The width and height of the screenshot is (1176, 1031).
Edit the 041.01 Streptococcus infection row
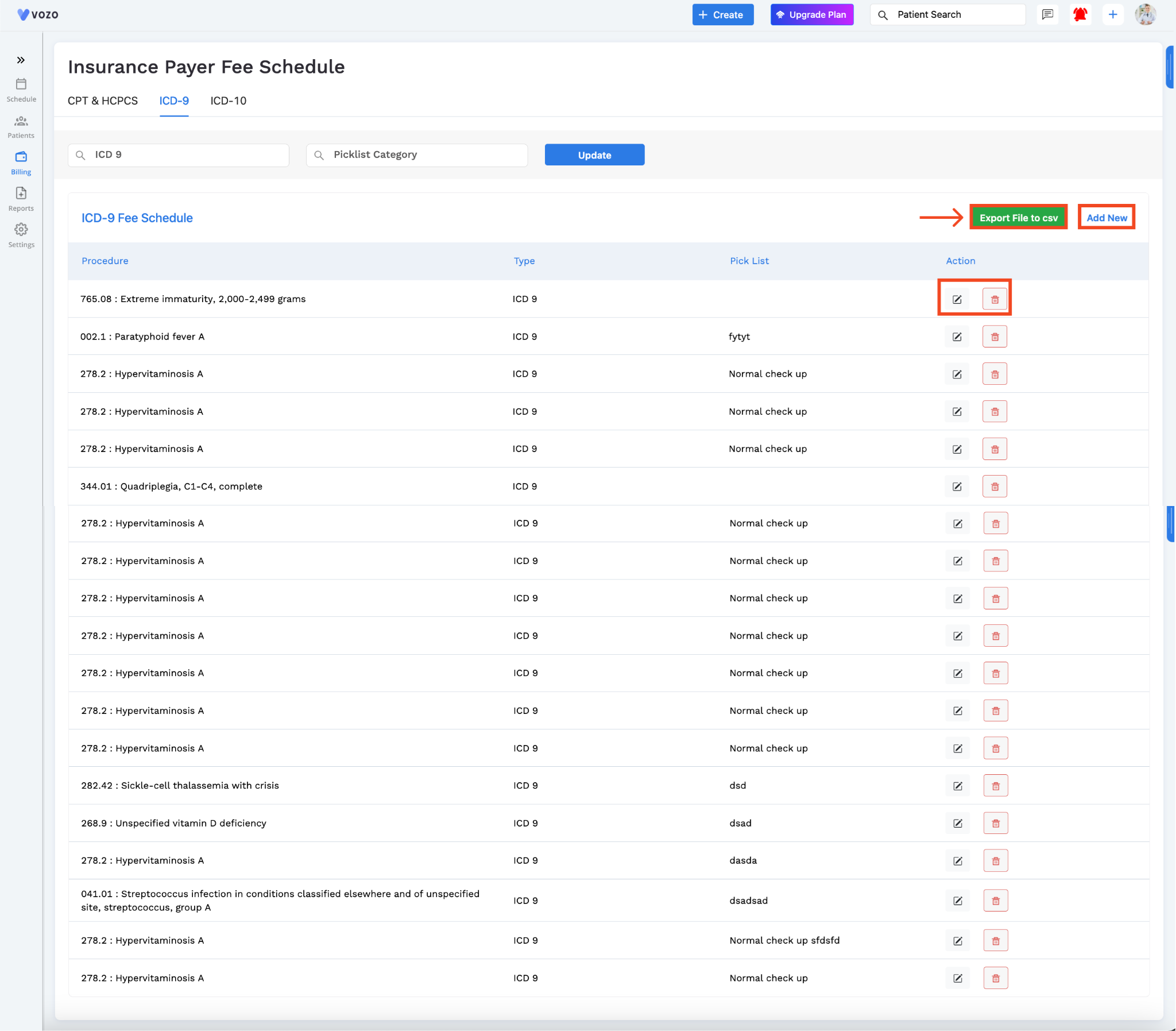pos(957,901)
